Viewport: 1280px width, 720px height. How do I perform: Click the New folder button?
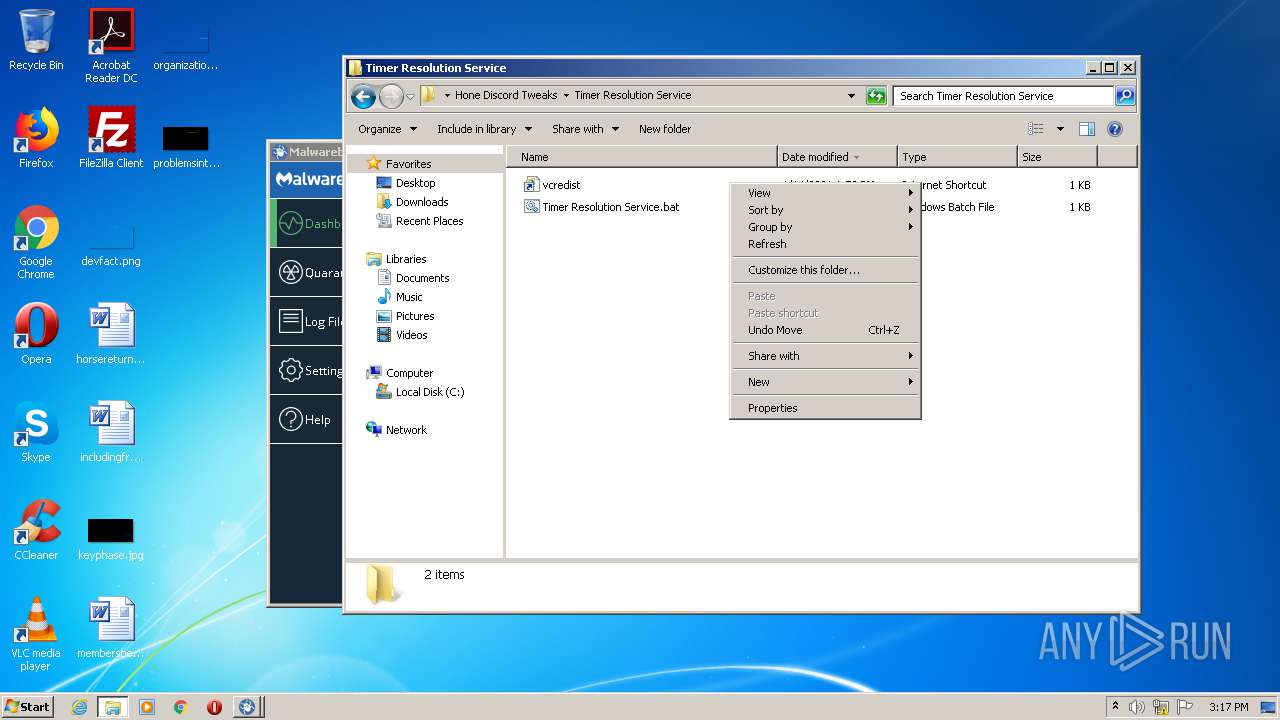point(665,129)
